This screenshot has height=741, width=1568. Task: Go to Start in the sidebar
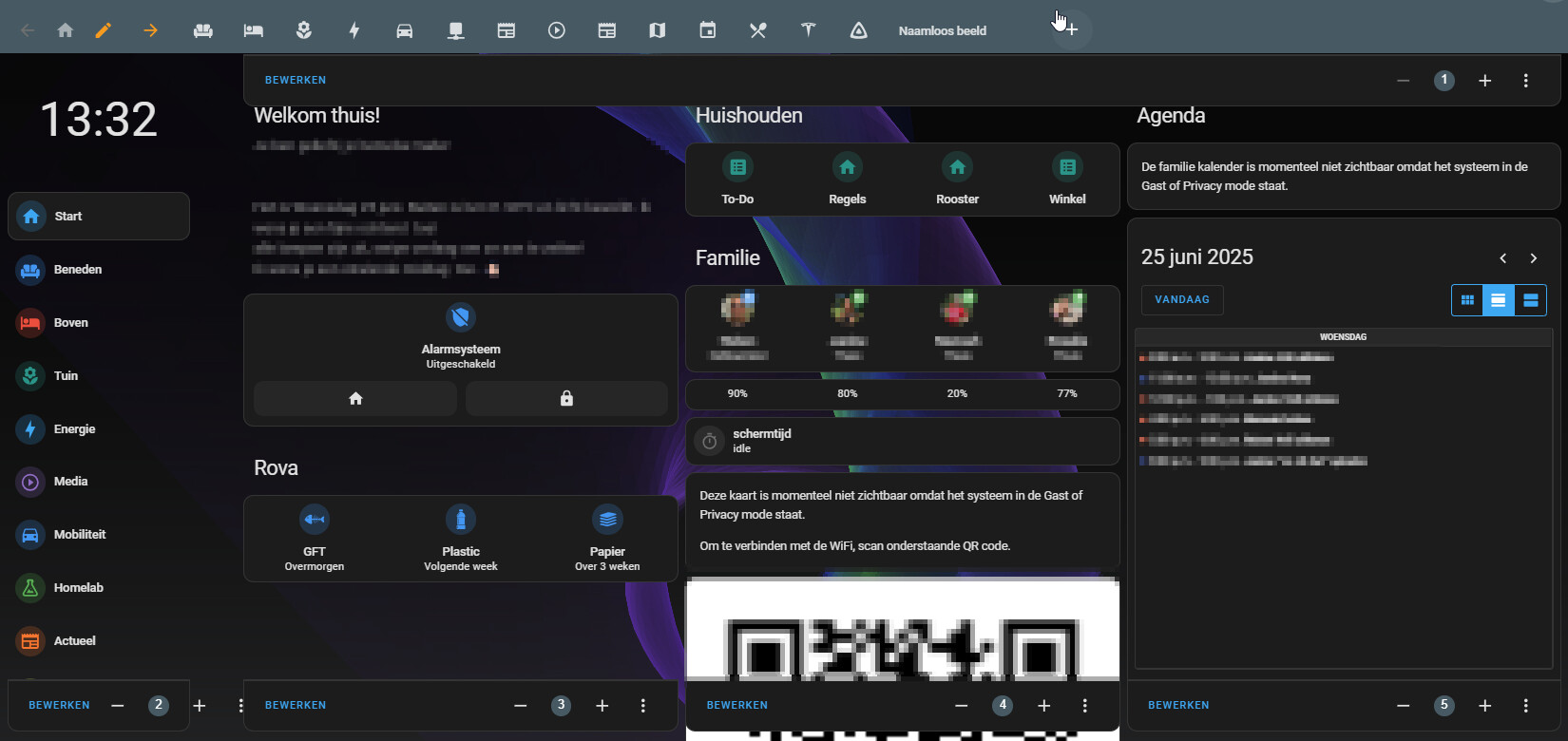pos(99,217)
